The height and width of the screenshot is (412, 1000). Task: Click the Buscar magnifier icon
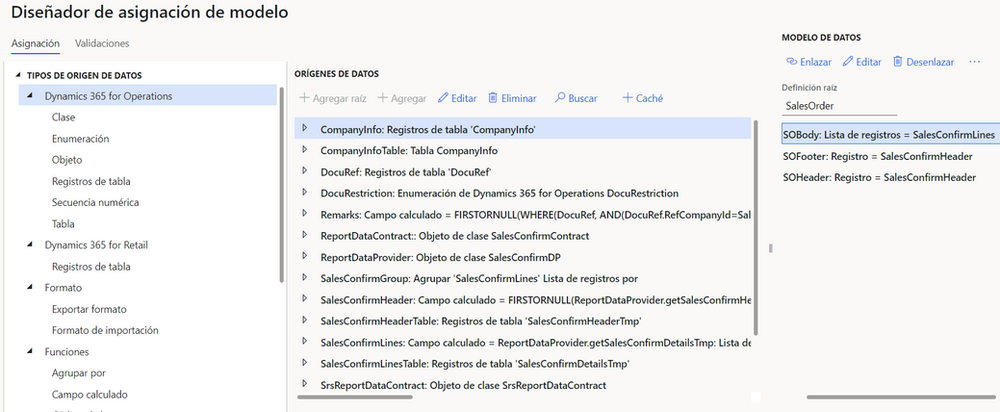click(560, 98)
